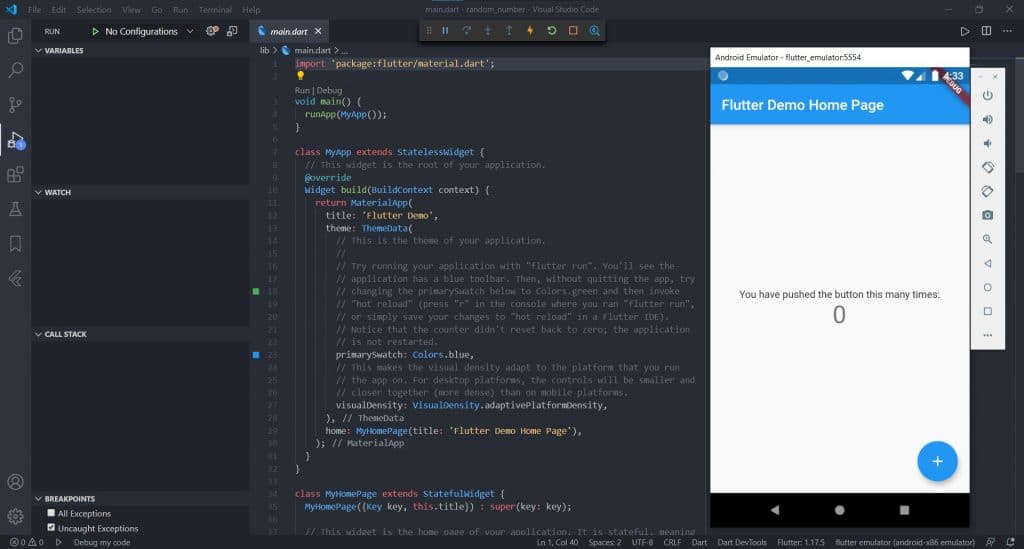This screenshot has height=549, width=1024.
Task: Open the Edit menu
Action: pos(59,10)
